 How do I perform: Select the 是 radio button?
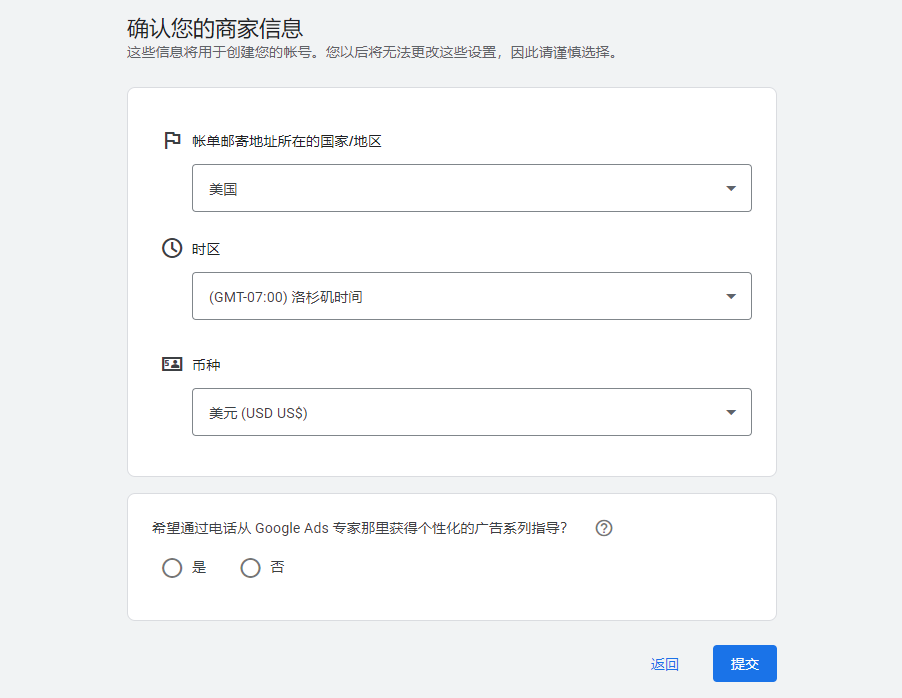[172, 568]
